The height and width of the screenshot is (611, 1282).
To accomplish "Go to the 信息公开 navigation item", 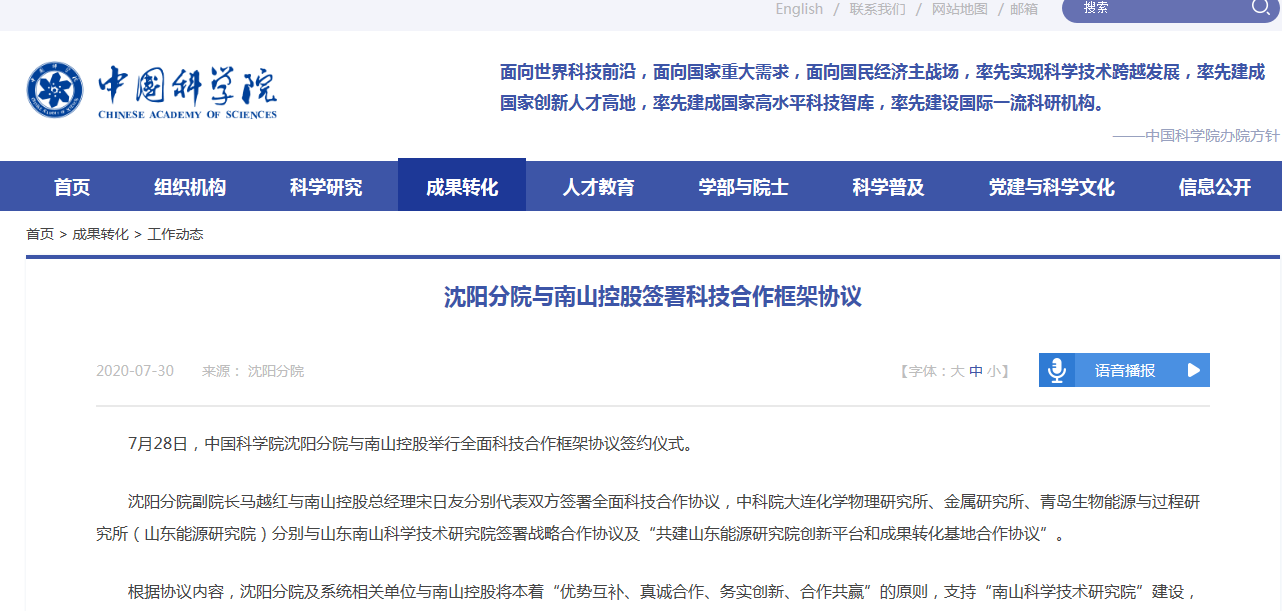I will coord(1215,187).
